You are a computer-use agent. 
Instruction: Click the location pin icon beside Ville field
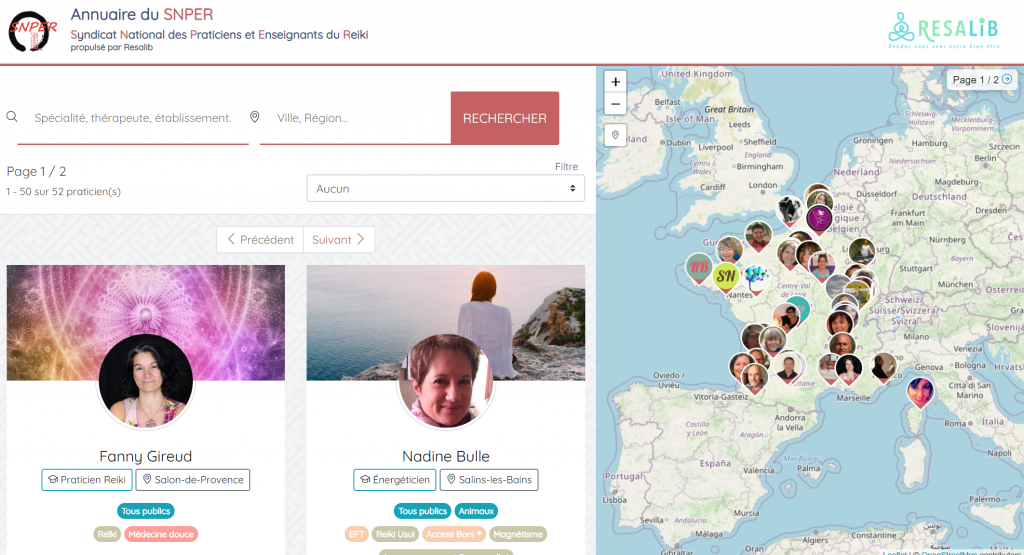(255, 117)
